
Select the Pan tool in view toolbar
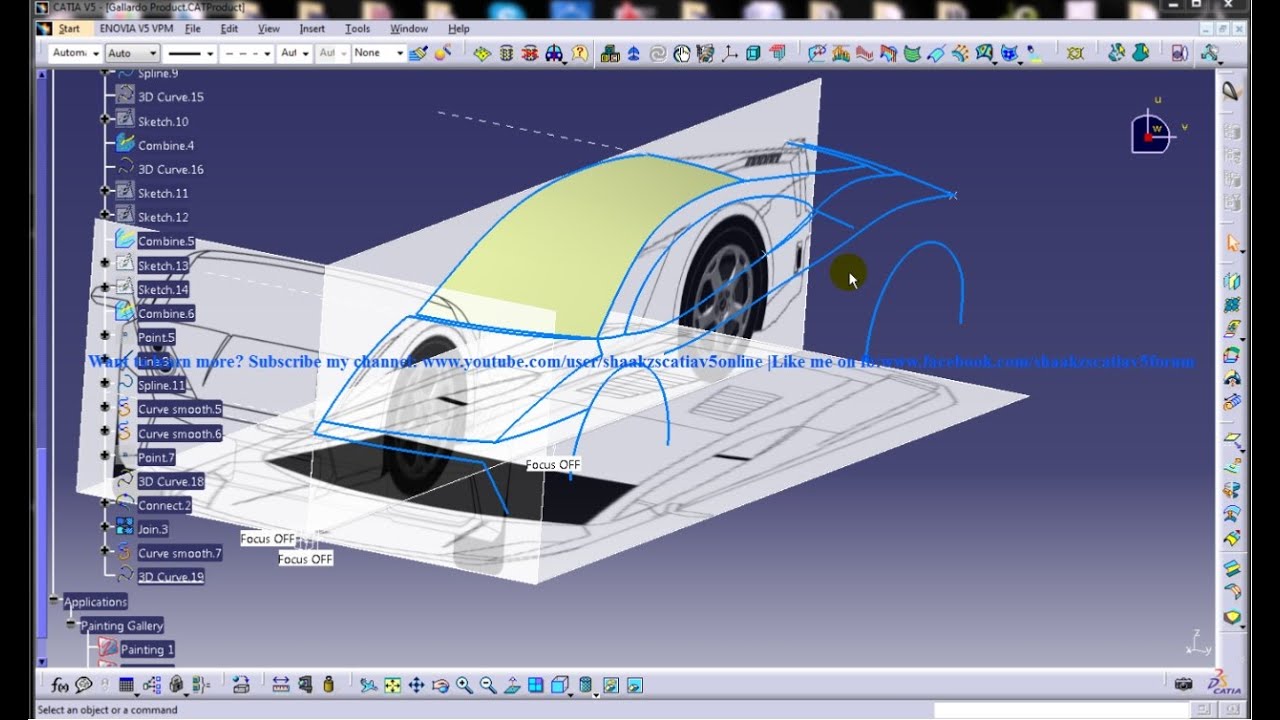416,685
